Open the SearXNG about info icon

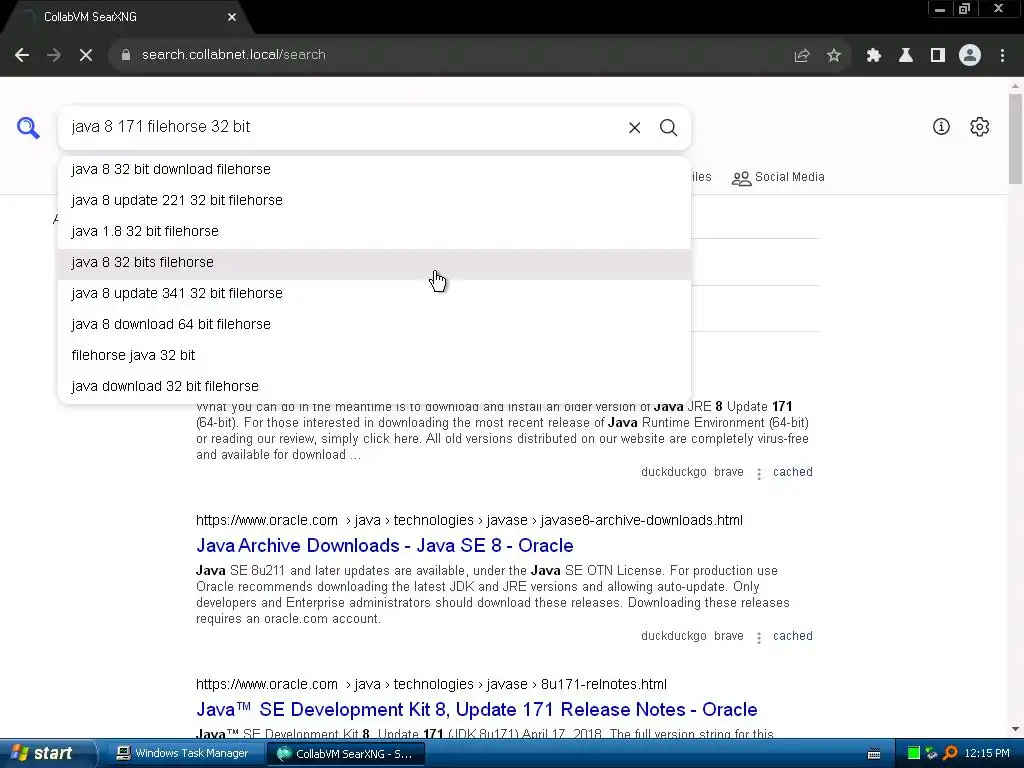(x=941, y=127)
